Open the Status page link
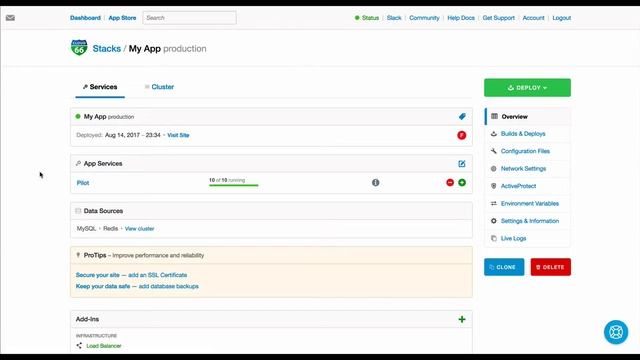640x360 pixels. click(x=370, y=18)
